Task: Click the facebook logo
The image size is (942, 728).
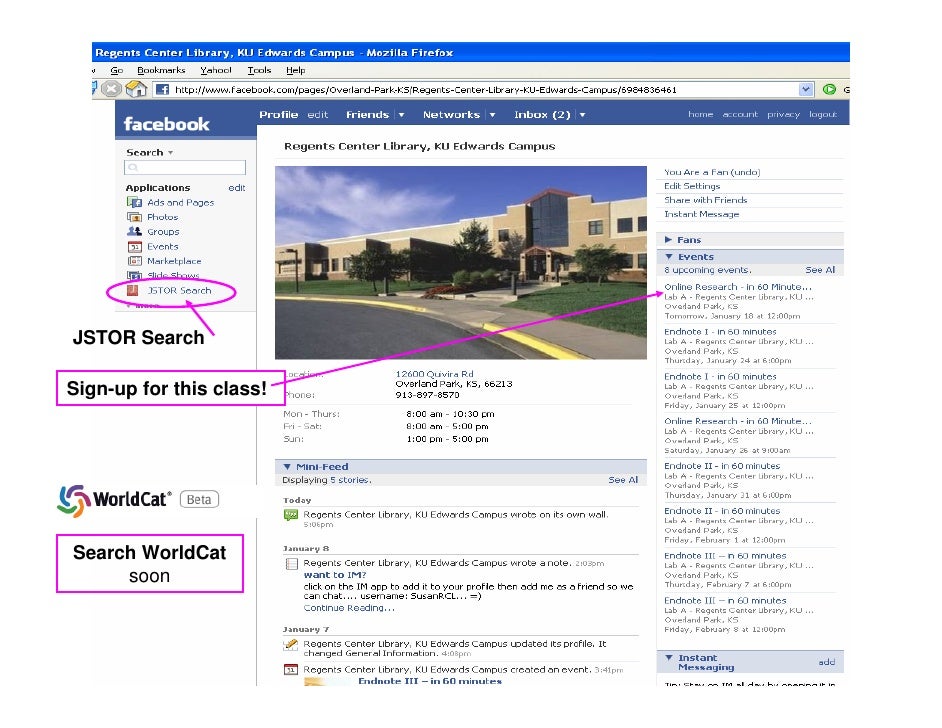Action: pos(166,124)
